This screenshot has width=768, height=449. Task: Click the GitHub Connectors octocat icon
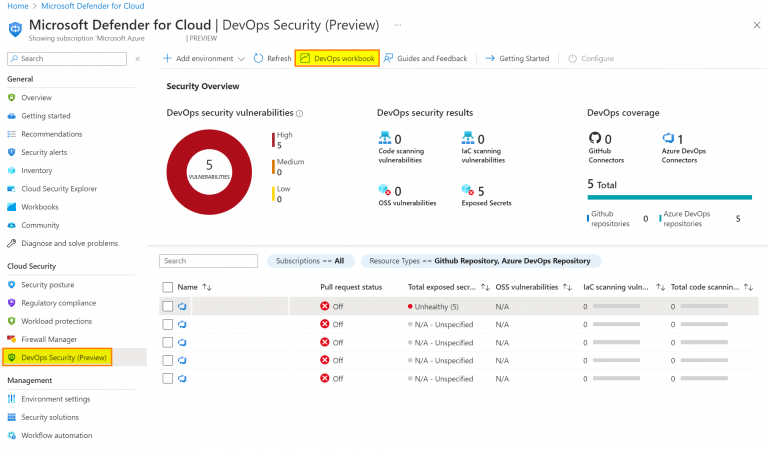595,138
